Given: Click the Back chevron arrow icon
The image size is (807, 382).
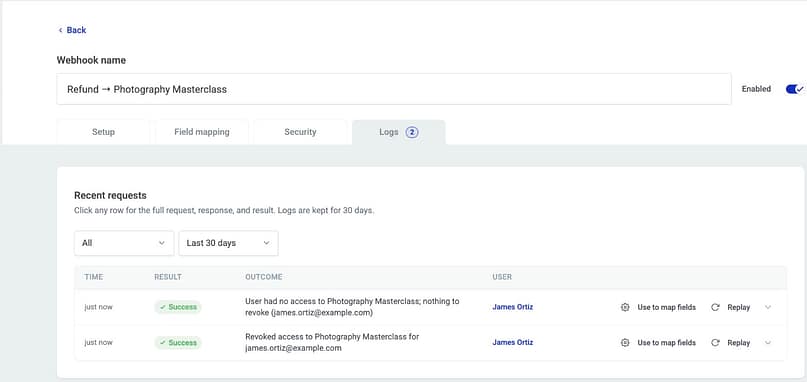Looking at the screenshot, I should 60,30.
